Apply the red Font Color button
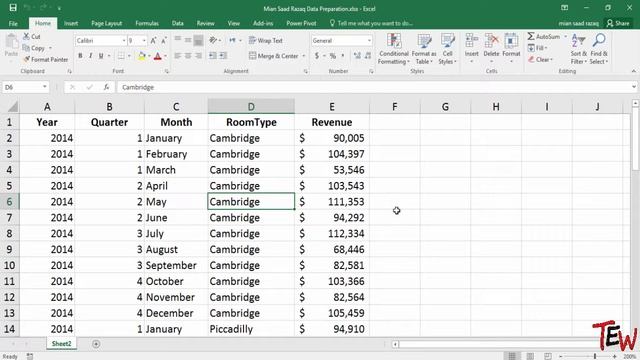This screenshot has height=360, width=640. [158, 56]
